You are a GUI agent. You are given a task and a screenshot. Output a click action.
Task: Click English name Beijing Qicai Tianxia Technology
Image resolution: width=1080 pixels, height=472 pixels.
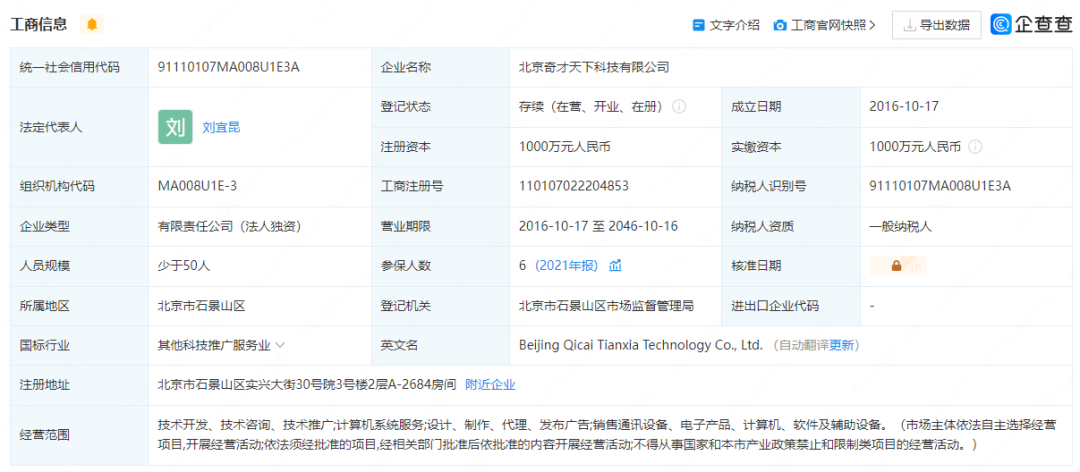(x=641, y=345)
